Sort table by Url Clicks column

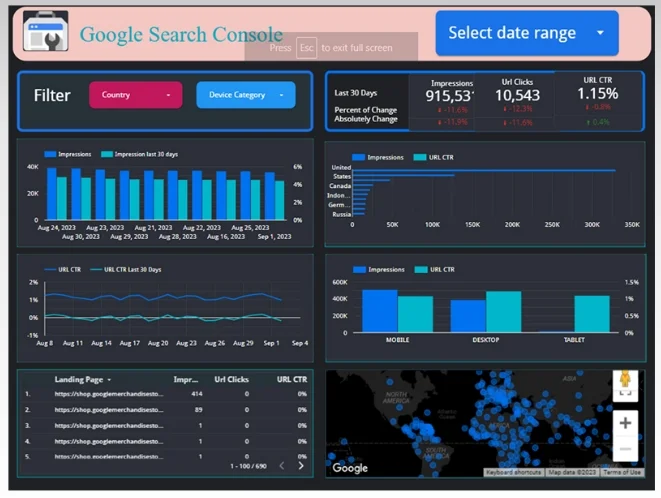(231, 380)
